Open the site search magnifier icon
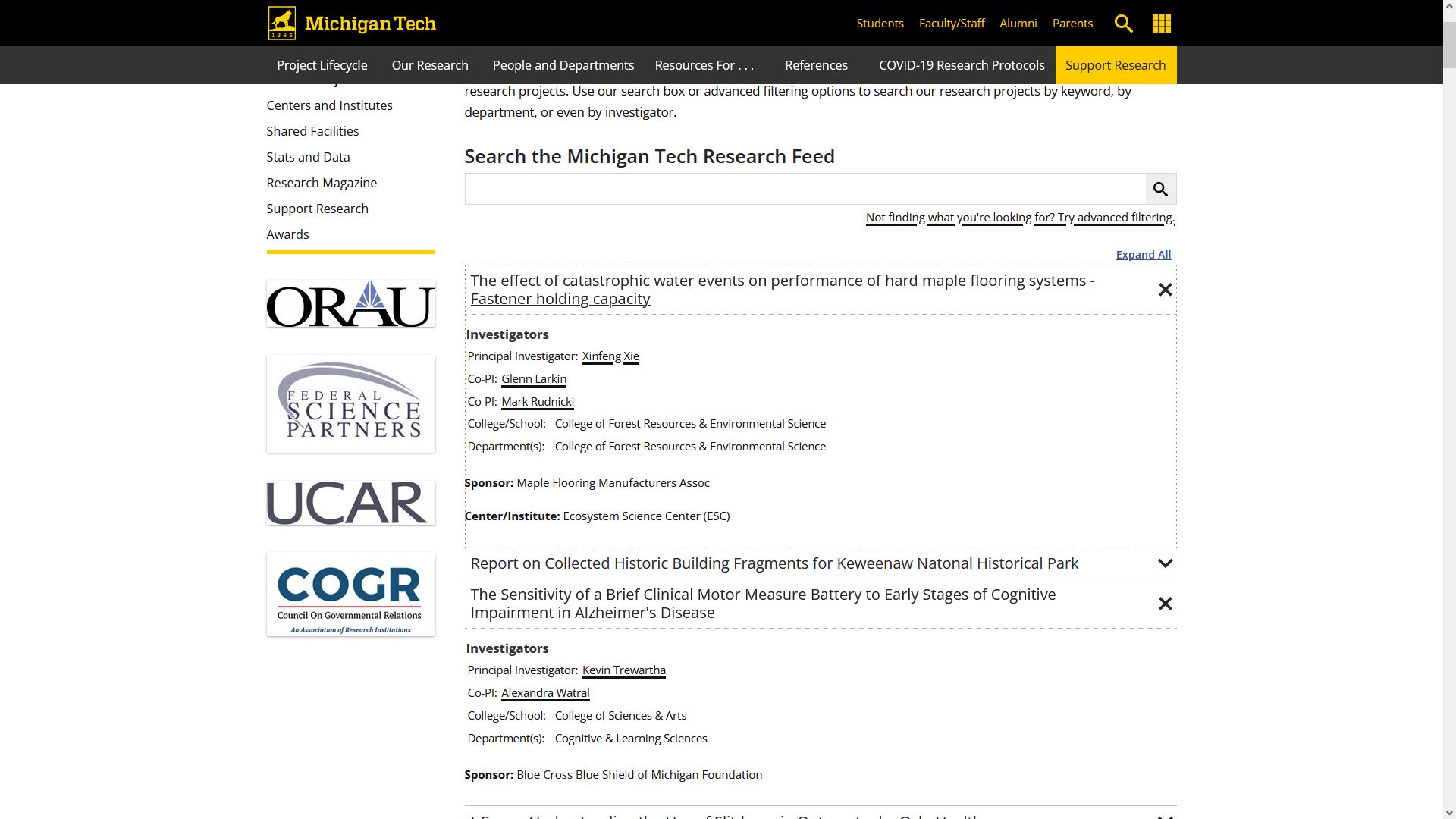 tap(1123, 24)
